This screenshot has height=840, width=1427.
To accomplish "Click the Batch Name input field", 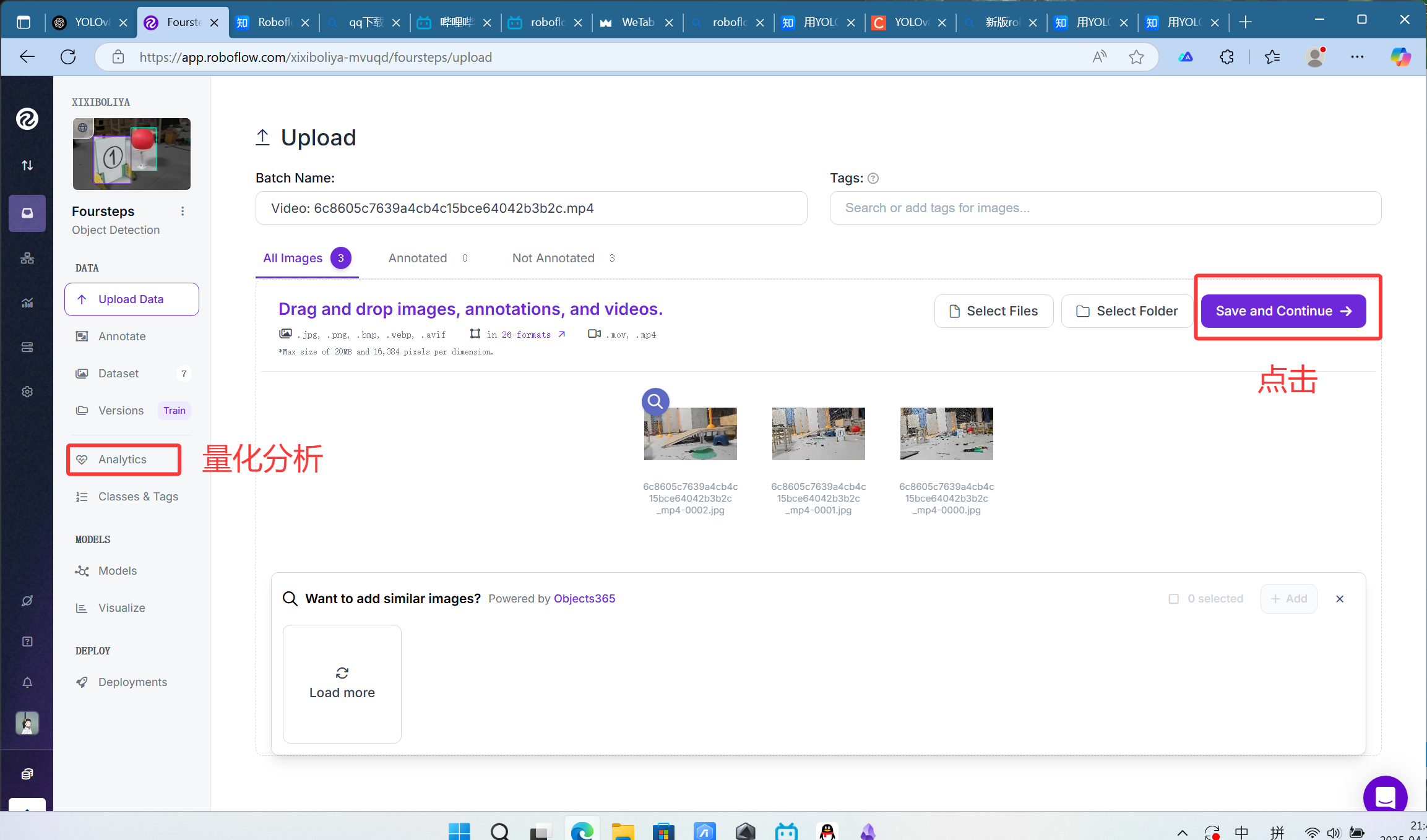I will 531,208.
